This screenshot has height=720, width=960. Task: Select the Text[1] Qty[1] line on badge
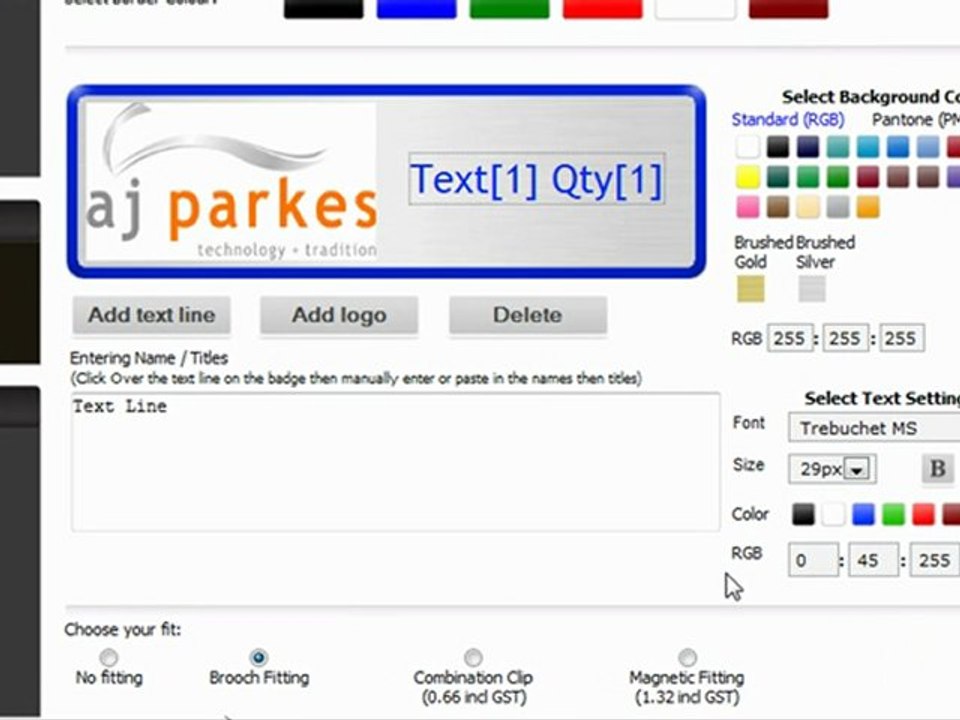pyautogui.click(x=536, y=179)
